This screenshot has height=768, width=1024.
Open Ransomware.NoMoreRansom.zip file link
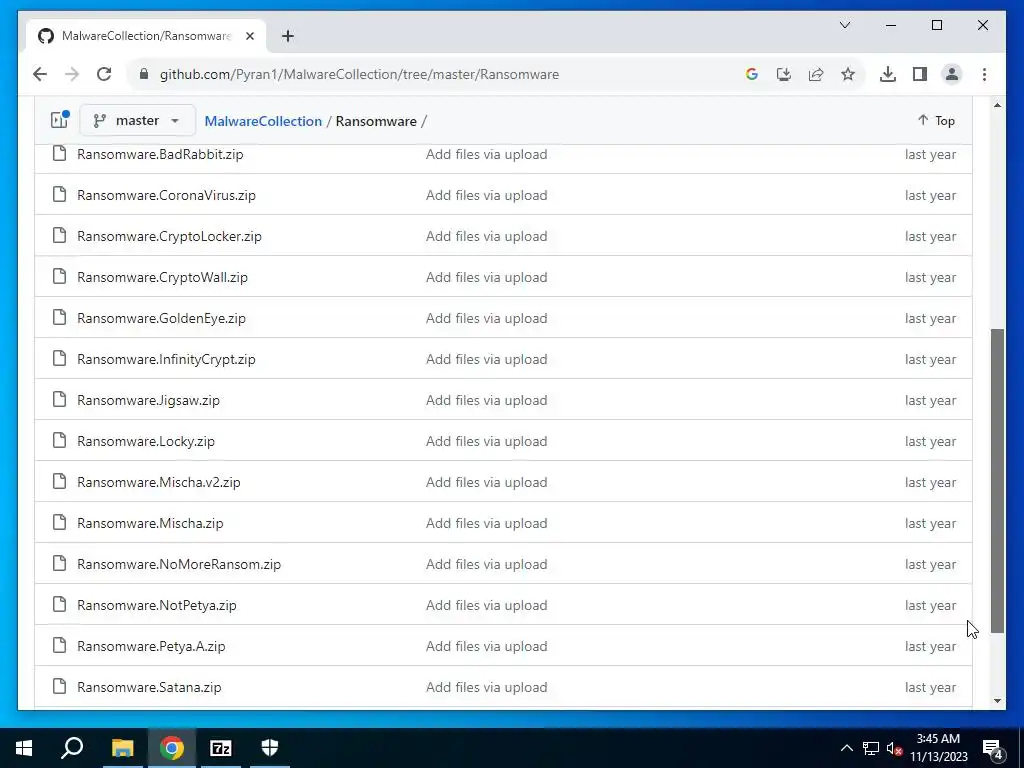click(x=179, y=564)
